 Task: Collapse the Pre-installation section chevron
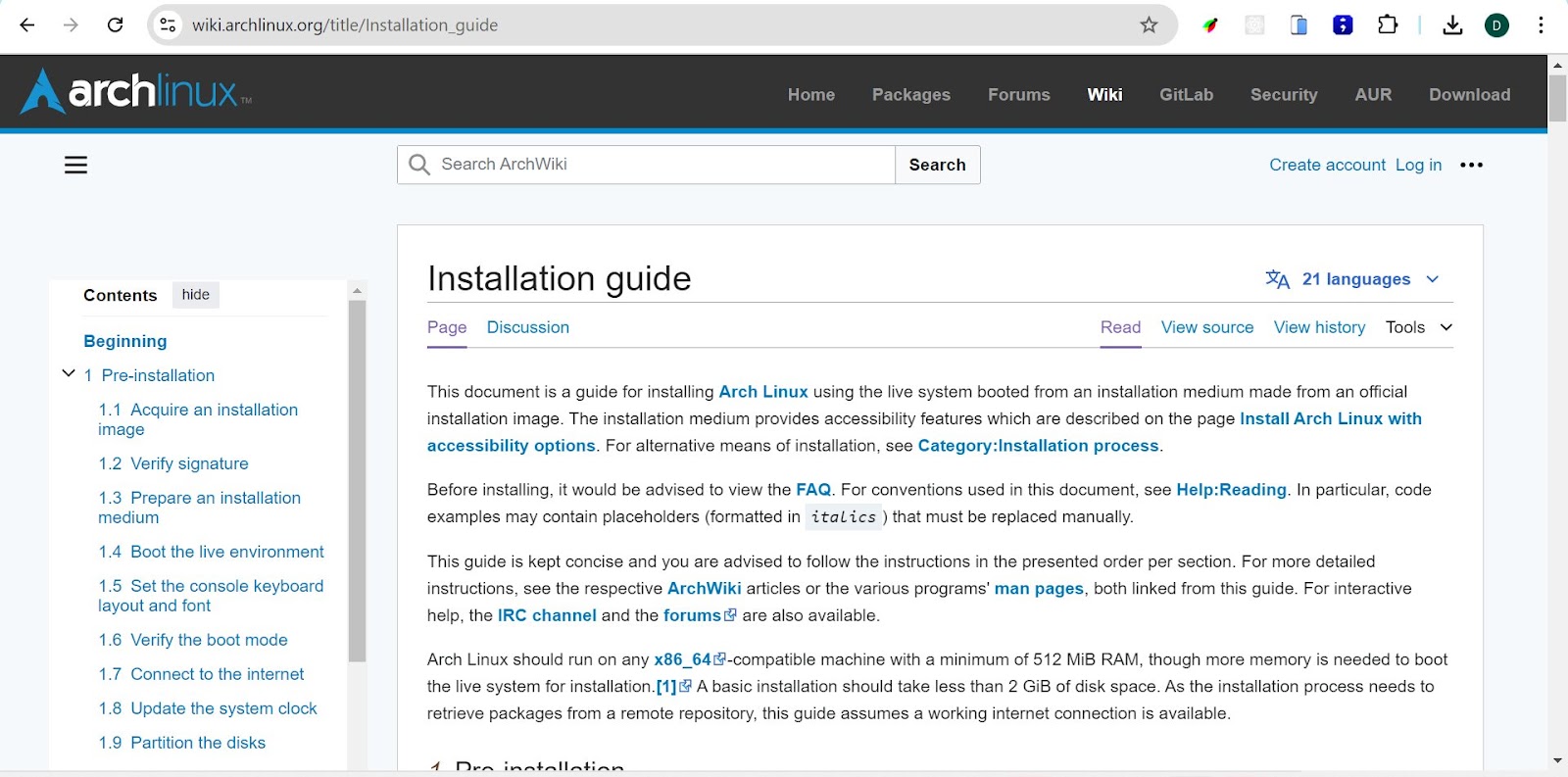(69, 373)
